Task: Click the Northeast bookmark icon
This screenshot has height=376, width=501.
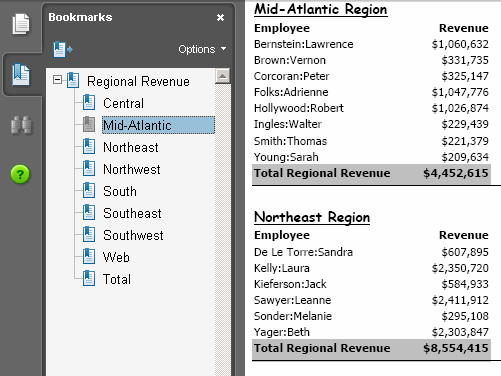Action: pos(89,146)
